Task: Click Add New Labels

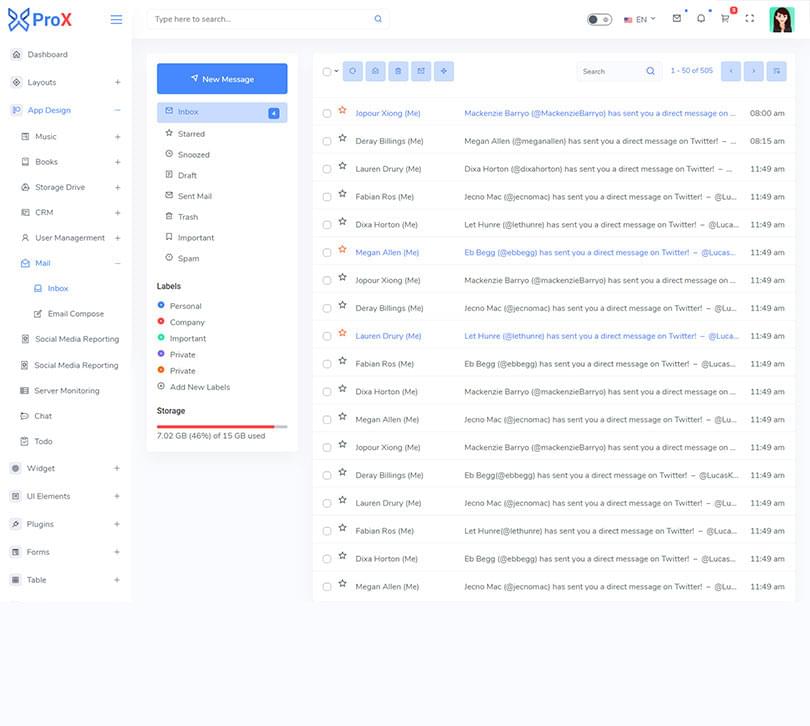Action: [x=199, y=387]
